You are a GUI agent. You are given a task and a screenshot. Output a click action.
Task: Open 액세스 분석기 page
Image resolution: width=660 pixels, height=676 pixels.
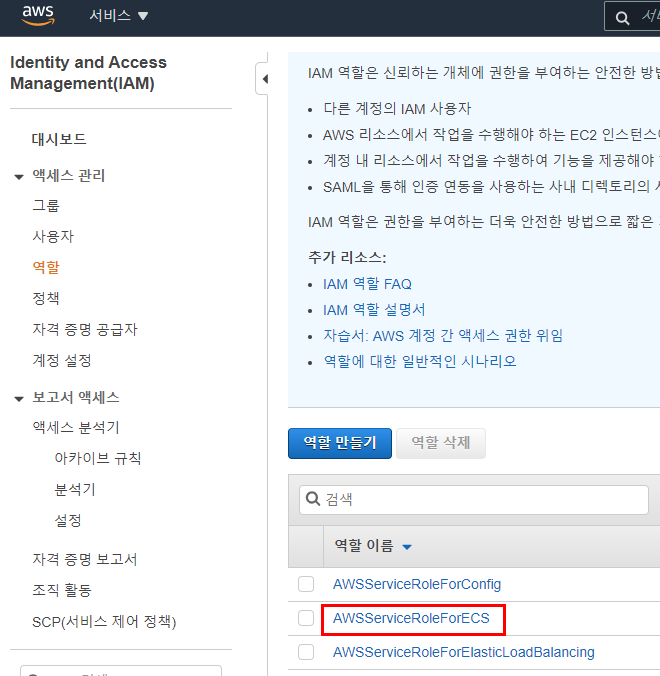tap(75, 427)
